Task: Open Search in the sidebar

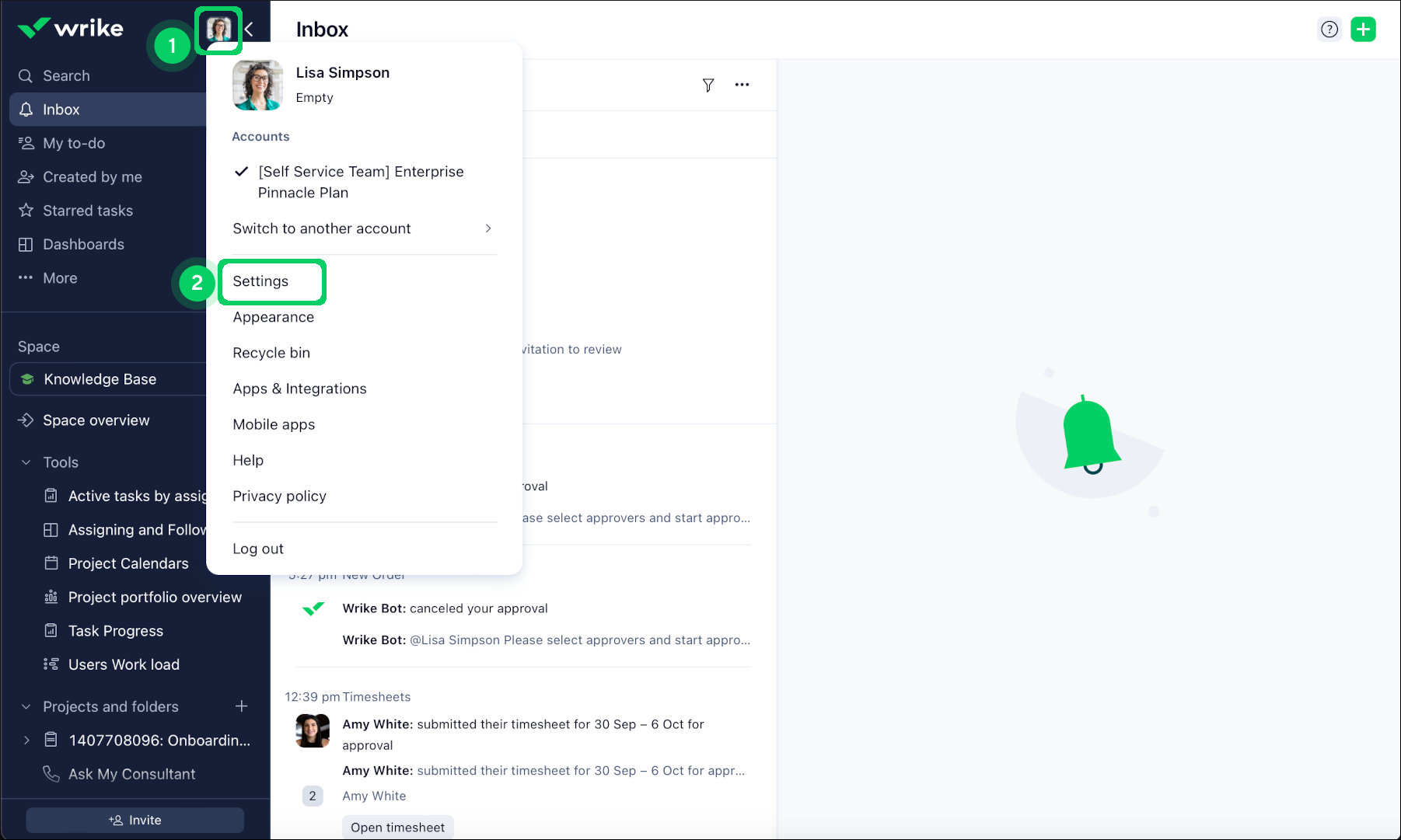Action: [65, 75]
